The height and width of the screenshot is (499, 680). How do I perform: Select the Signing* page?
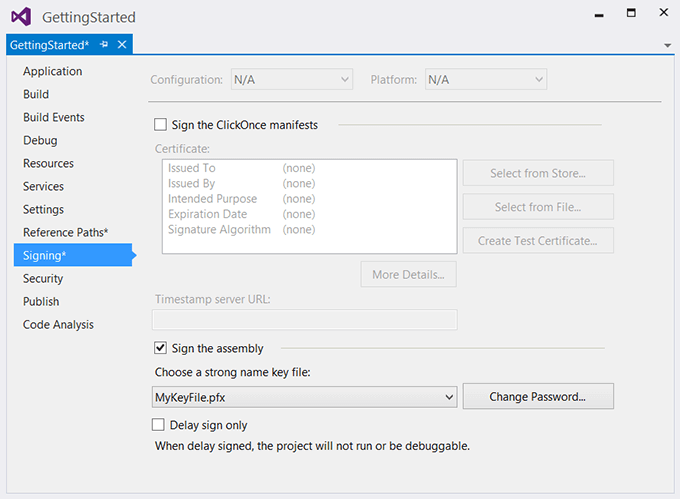pyautogui.click(x=73, y=255)
